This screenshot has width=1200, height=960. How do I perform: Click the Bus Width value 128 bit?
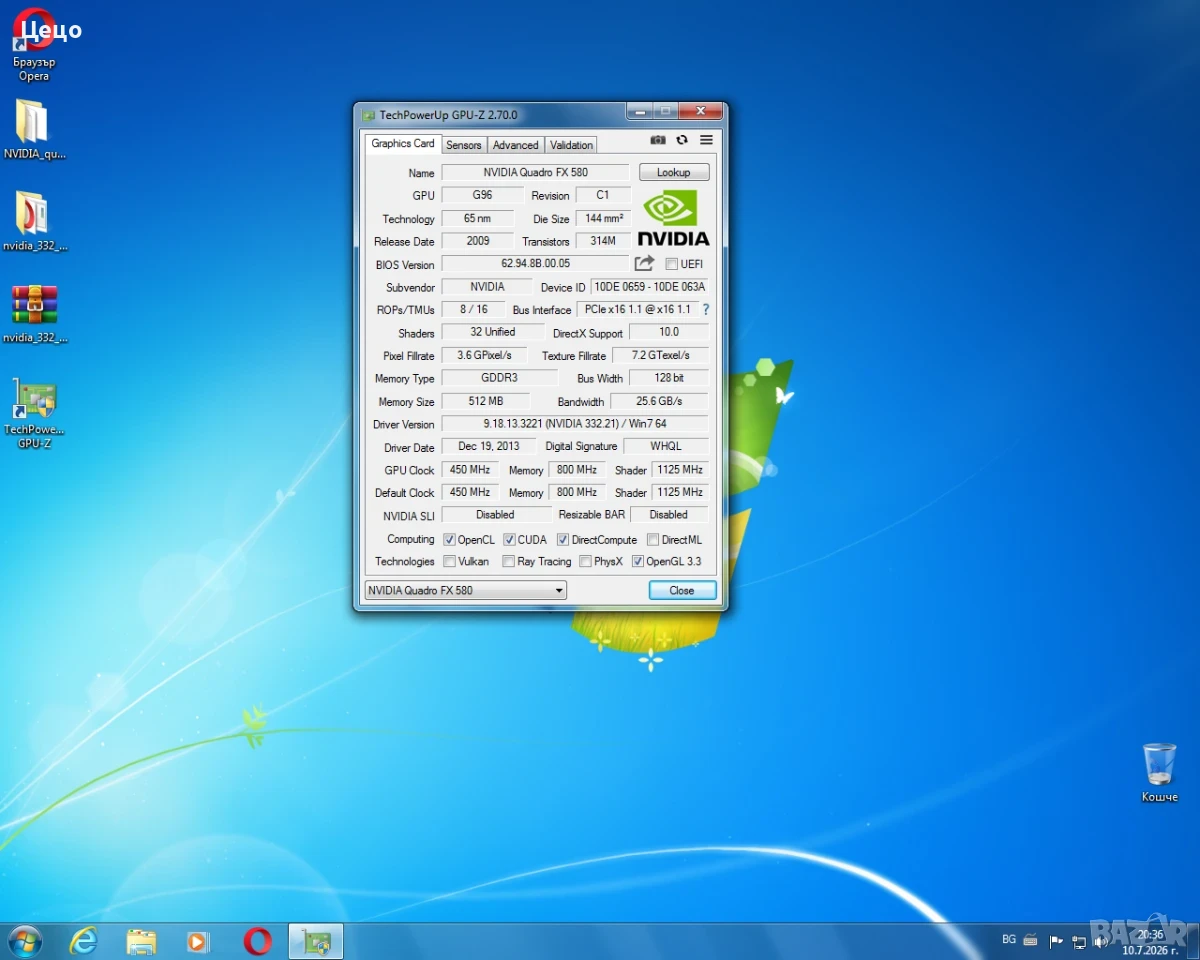click(670, 378)
